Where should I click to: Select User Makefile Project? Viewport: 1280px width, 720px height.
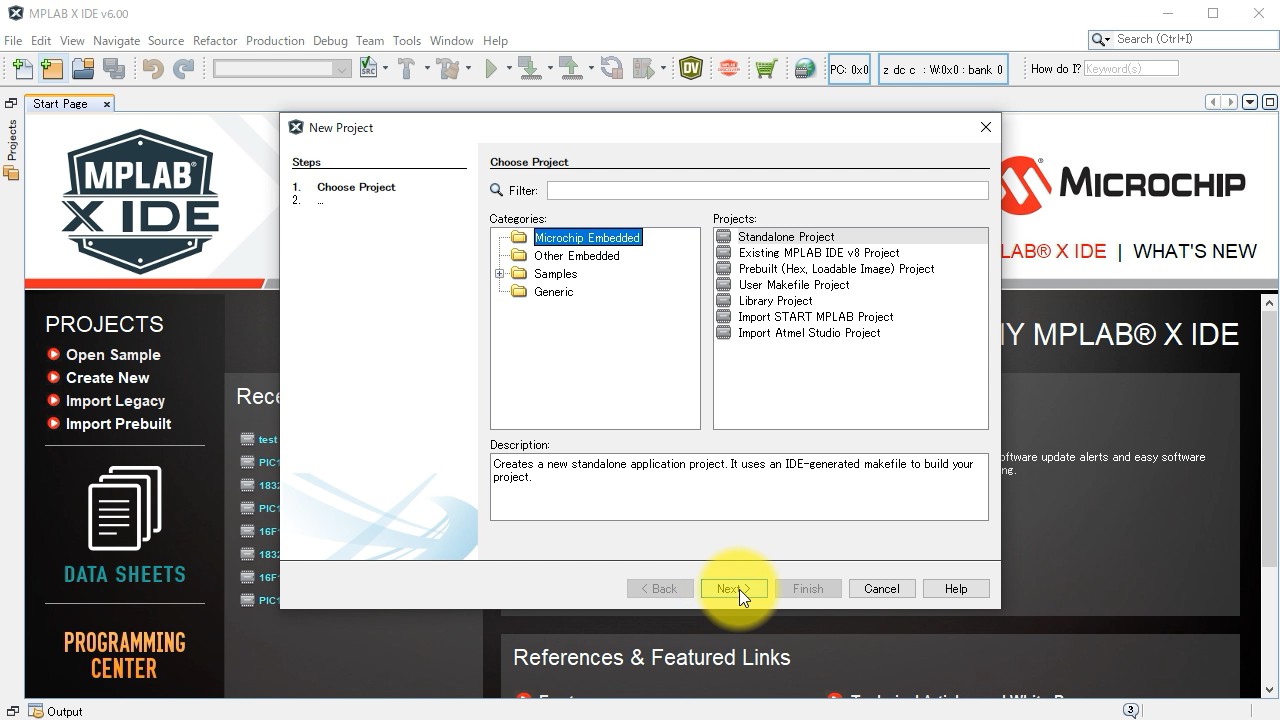793,285
